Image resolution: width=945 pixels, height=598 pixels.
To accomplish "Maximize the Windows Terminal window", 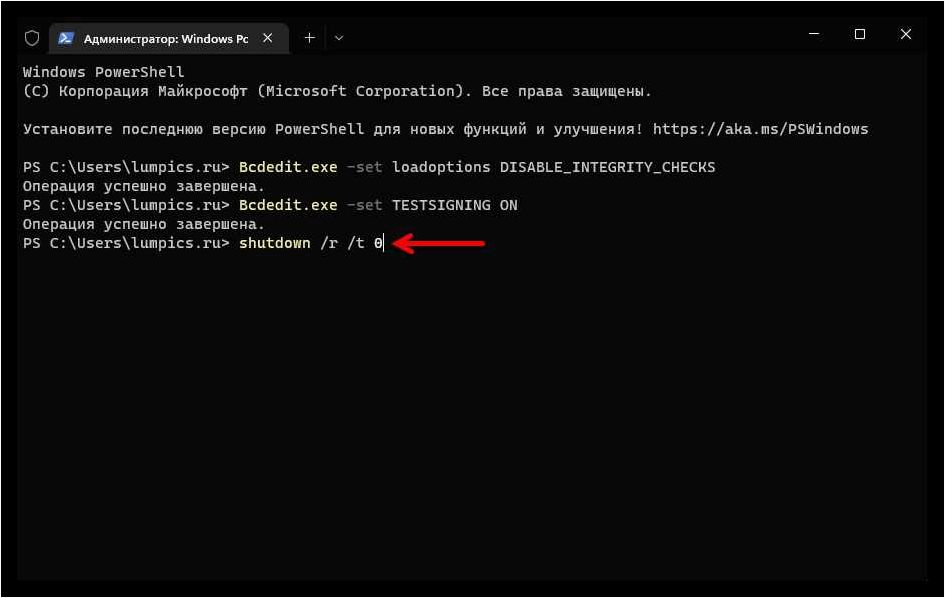I will (x=860, y=34).
